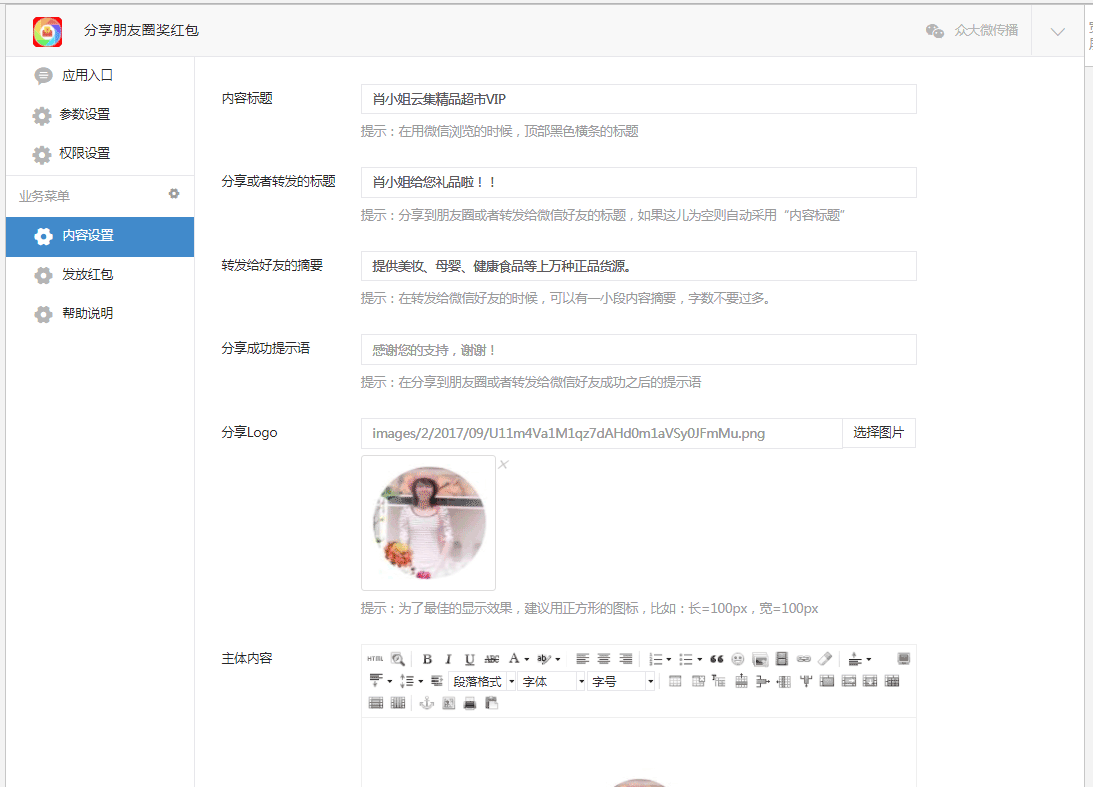Click the print icon in editor
This screenshot has height=787, width=1093.
pos(470,703)
